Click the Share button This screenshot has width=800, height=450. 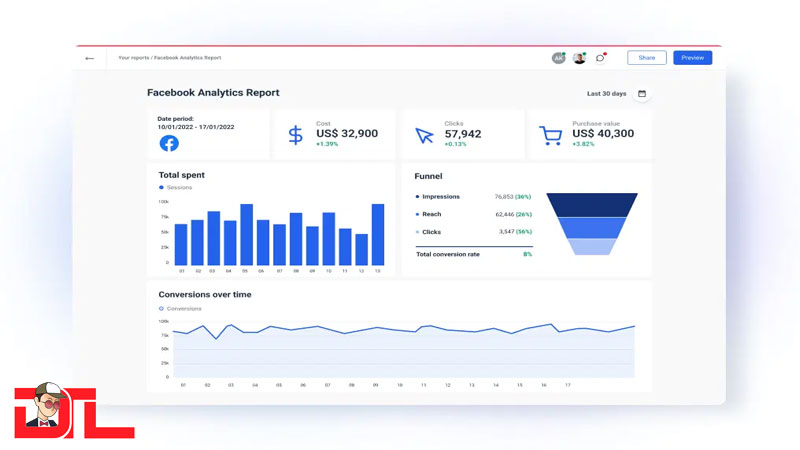(x=646, y=58)
